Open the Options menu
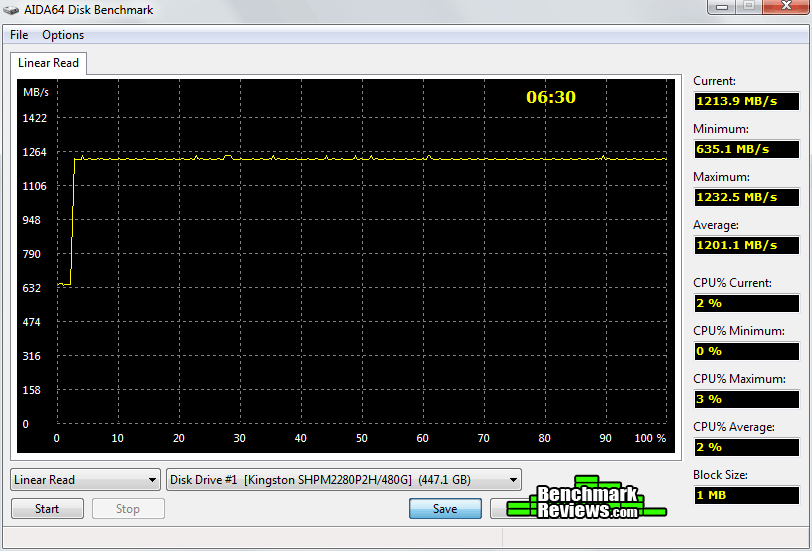The height and width of the screenshot is (551, 812). tap(63, 35)
